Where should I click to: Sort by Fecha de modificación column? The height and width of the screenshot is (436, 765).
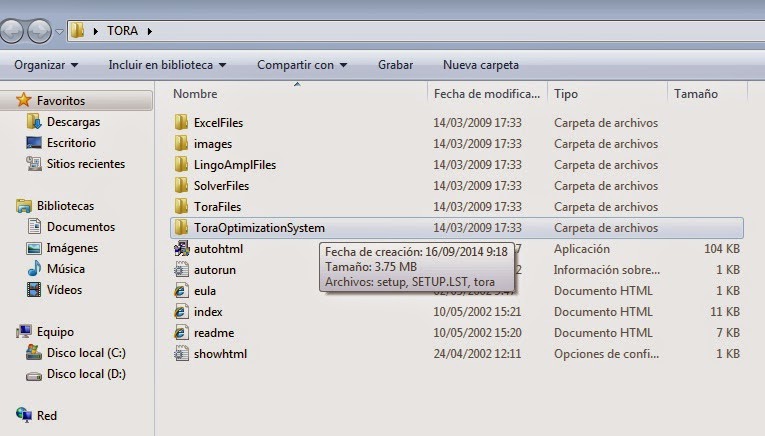pyautogui.click(x=487, y=94)
